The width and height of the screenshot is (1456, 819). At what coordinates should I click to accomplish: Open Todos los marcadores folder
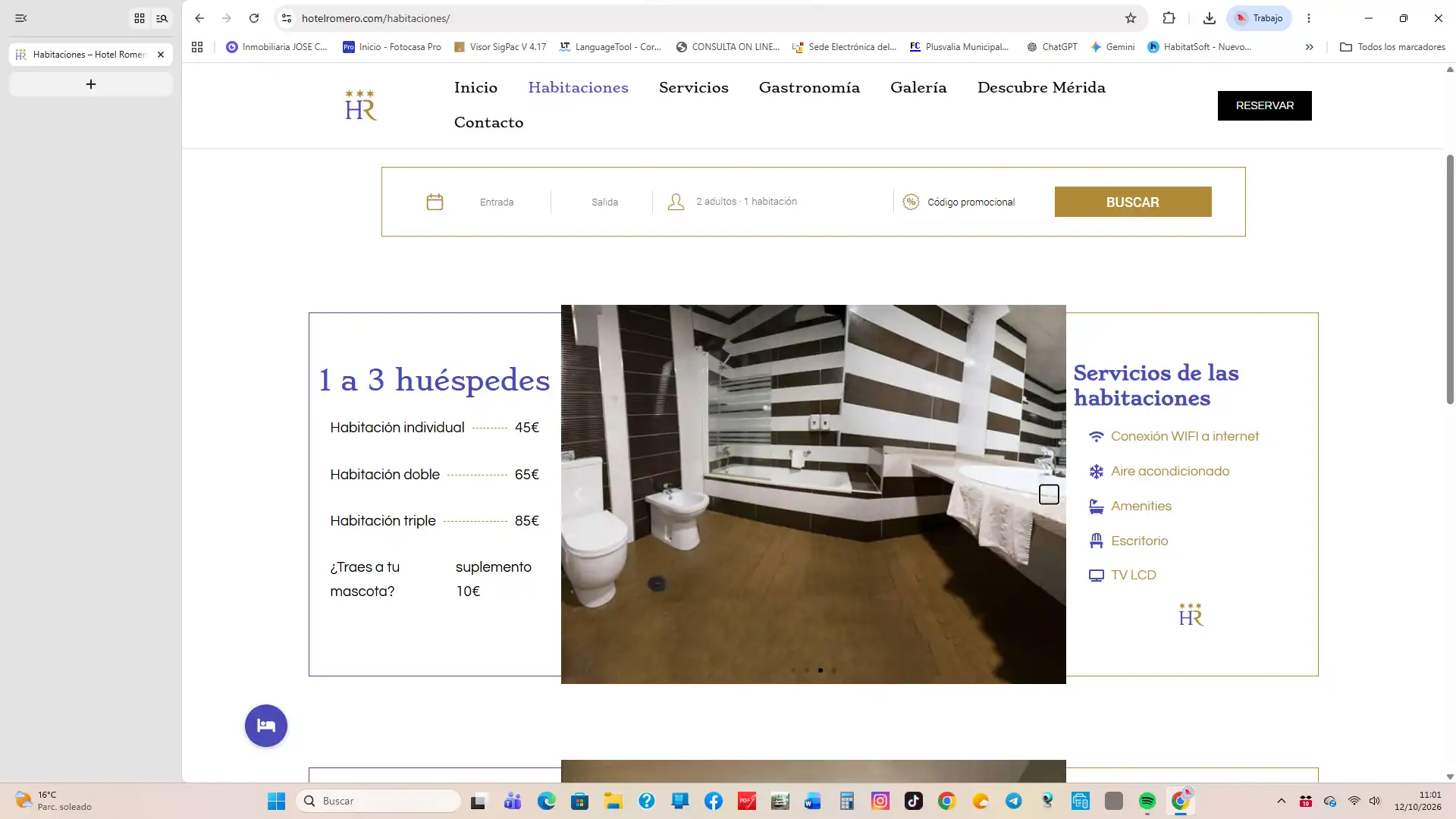point(1392,47)
